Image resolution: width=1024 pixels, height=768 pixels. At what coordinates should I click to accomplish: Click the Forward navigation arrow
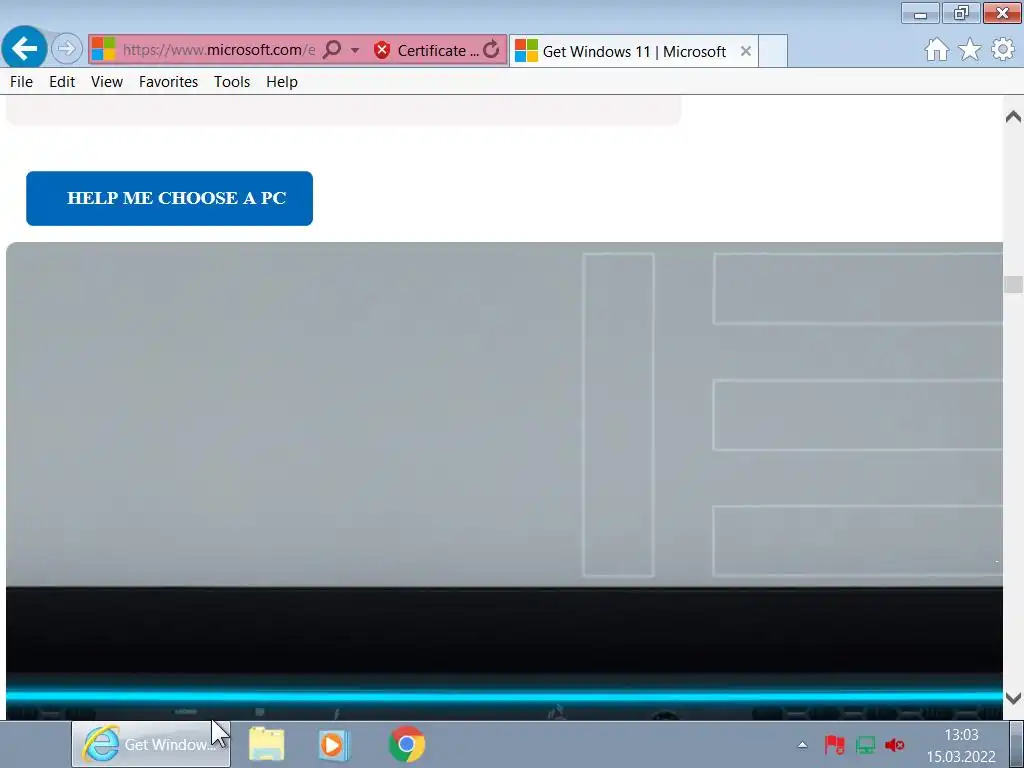pos(66,48)
